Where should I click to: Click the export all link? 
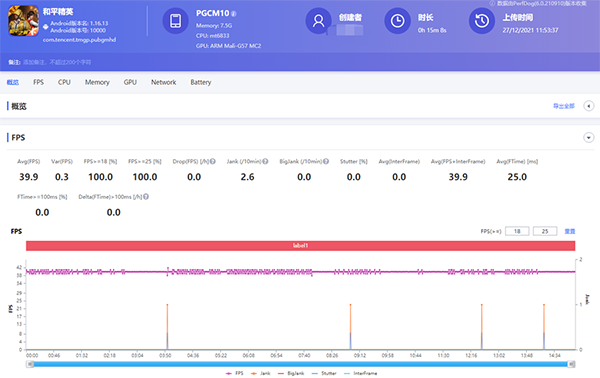point(564,106)
